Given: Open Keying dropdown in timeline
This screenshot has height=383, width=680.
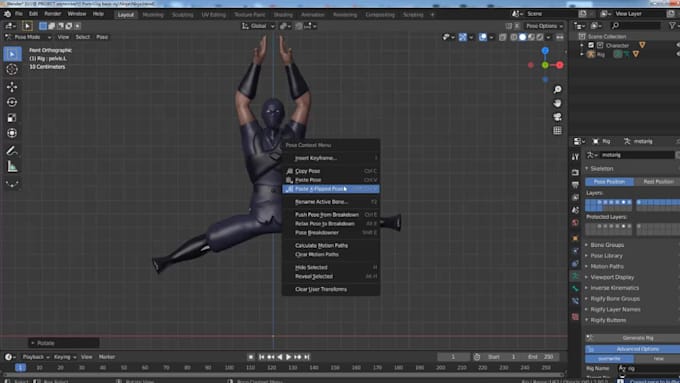Looking at the screenshot, I should (x=65, y=357).
